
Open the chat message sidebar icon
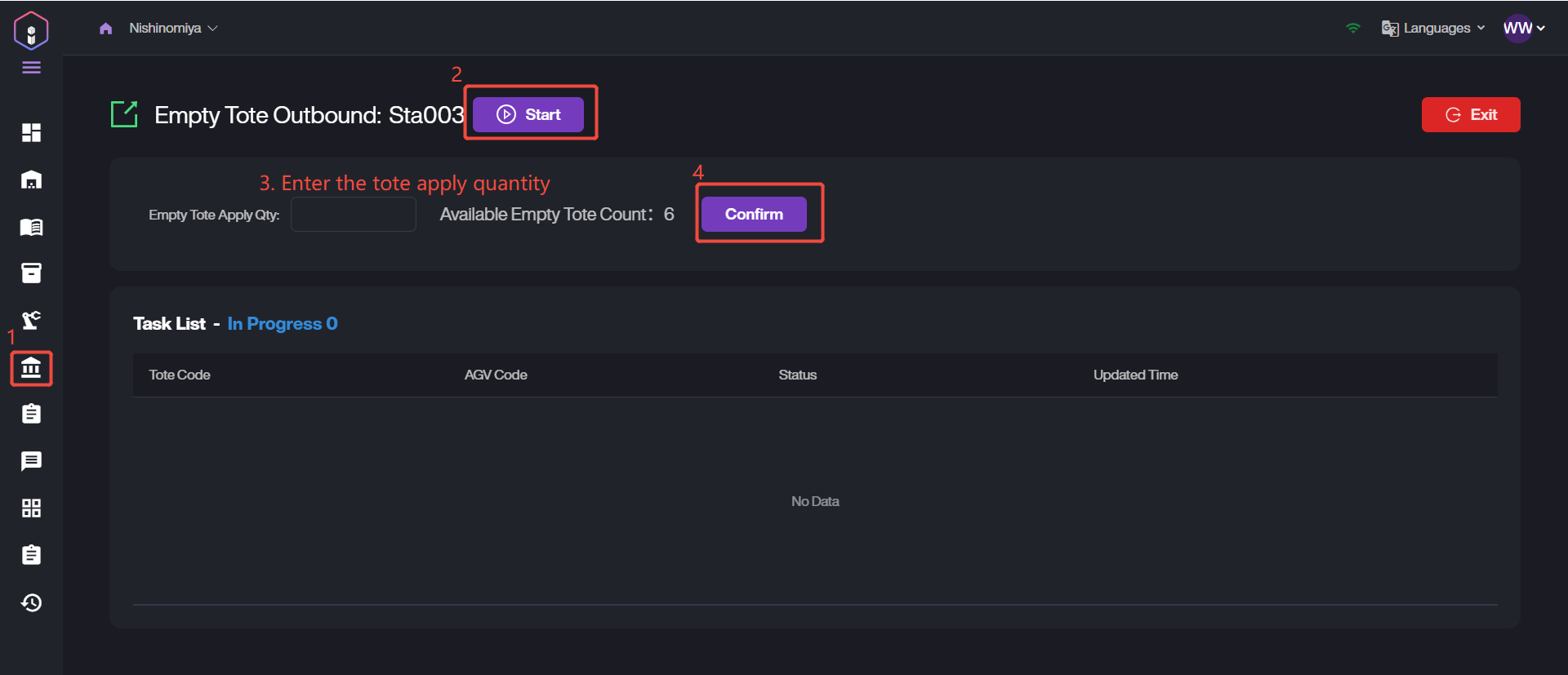(31, 461)
